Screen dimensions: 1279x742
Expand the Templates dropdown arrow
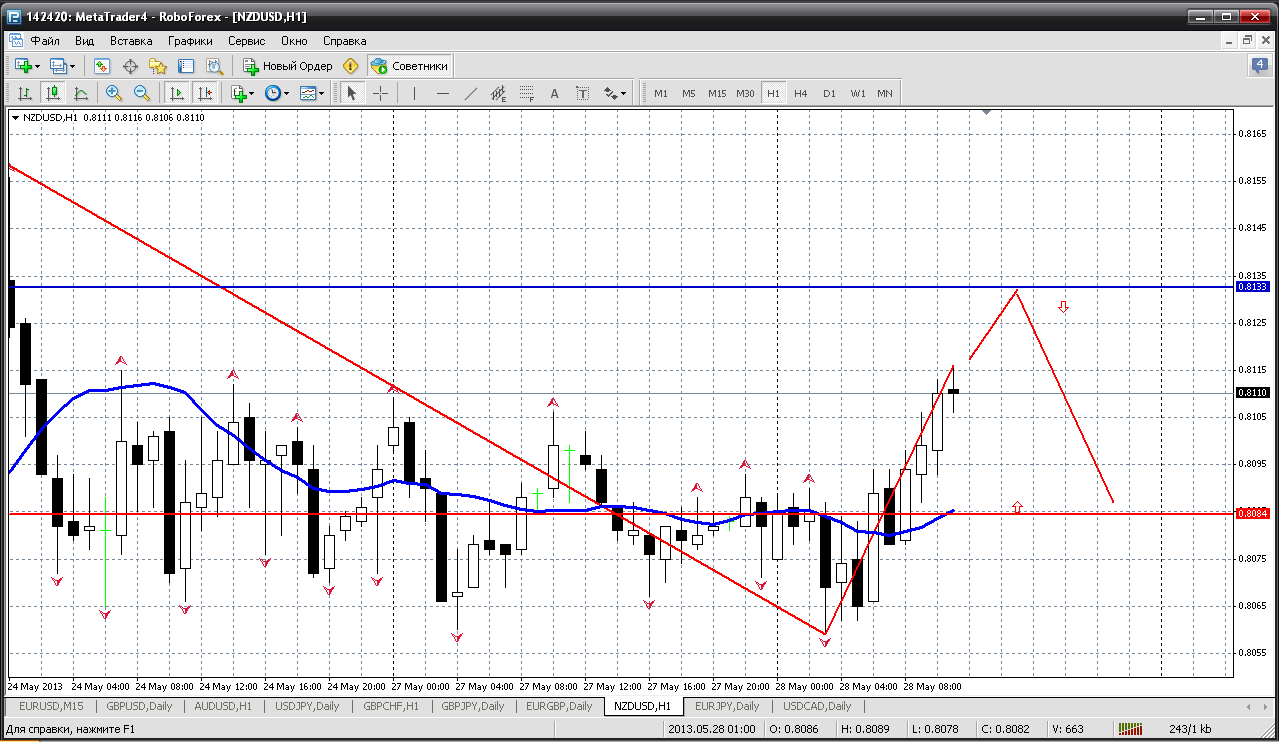[x=322, y=94]
